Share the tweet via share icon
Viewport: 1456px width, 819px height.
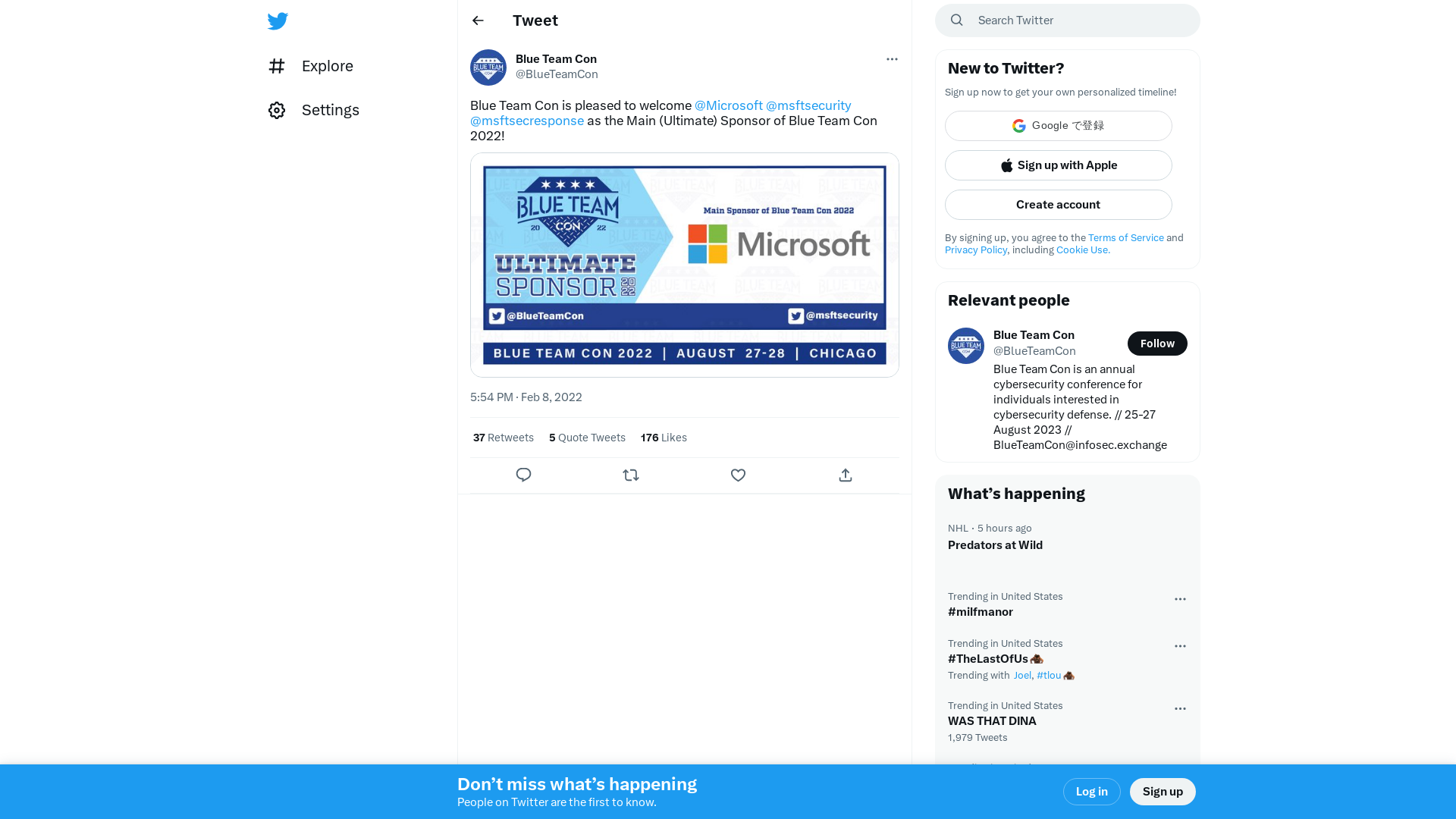[x=846, y=475]
